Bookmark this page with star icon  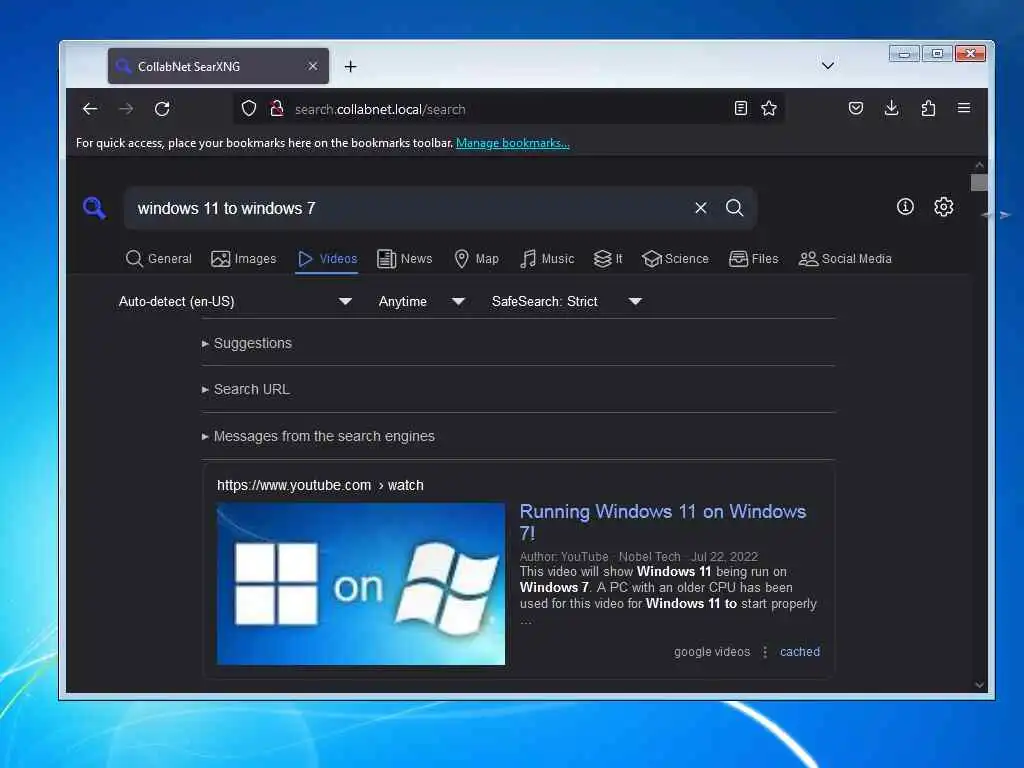click(769, 108)
